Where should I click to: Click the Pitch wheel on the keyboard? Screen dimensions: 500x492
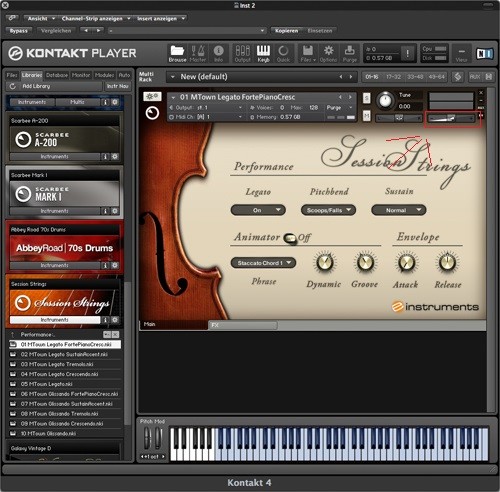pos(147,438)
